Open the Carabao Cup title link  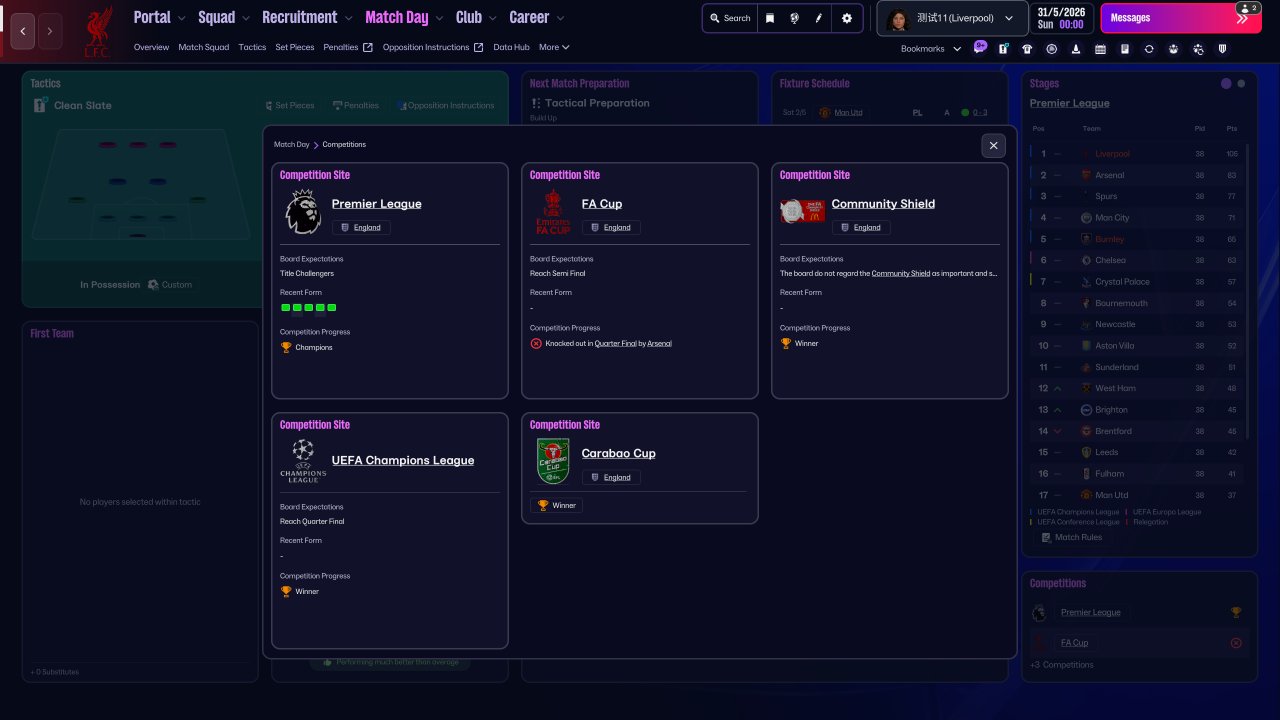[x=619, y=454]
